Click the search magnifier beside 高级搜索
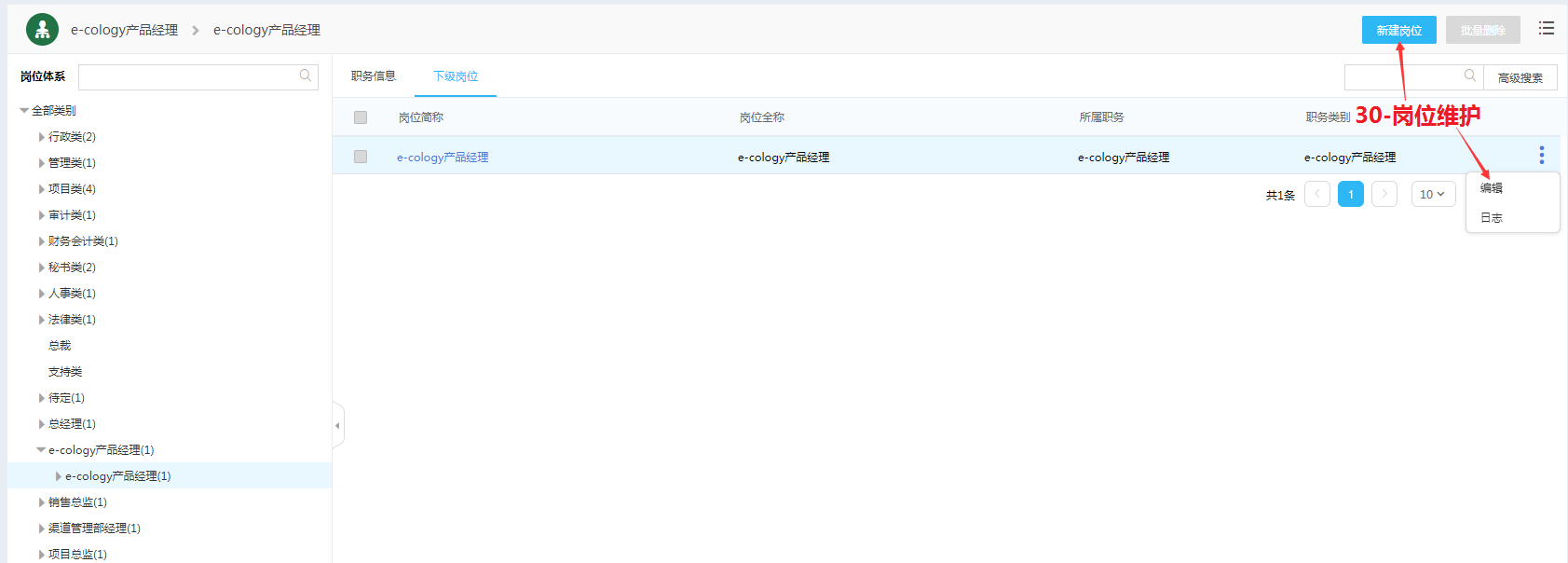The height and width of the screenshot is (563, 1568). point(1469,76)
